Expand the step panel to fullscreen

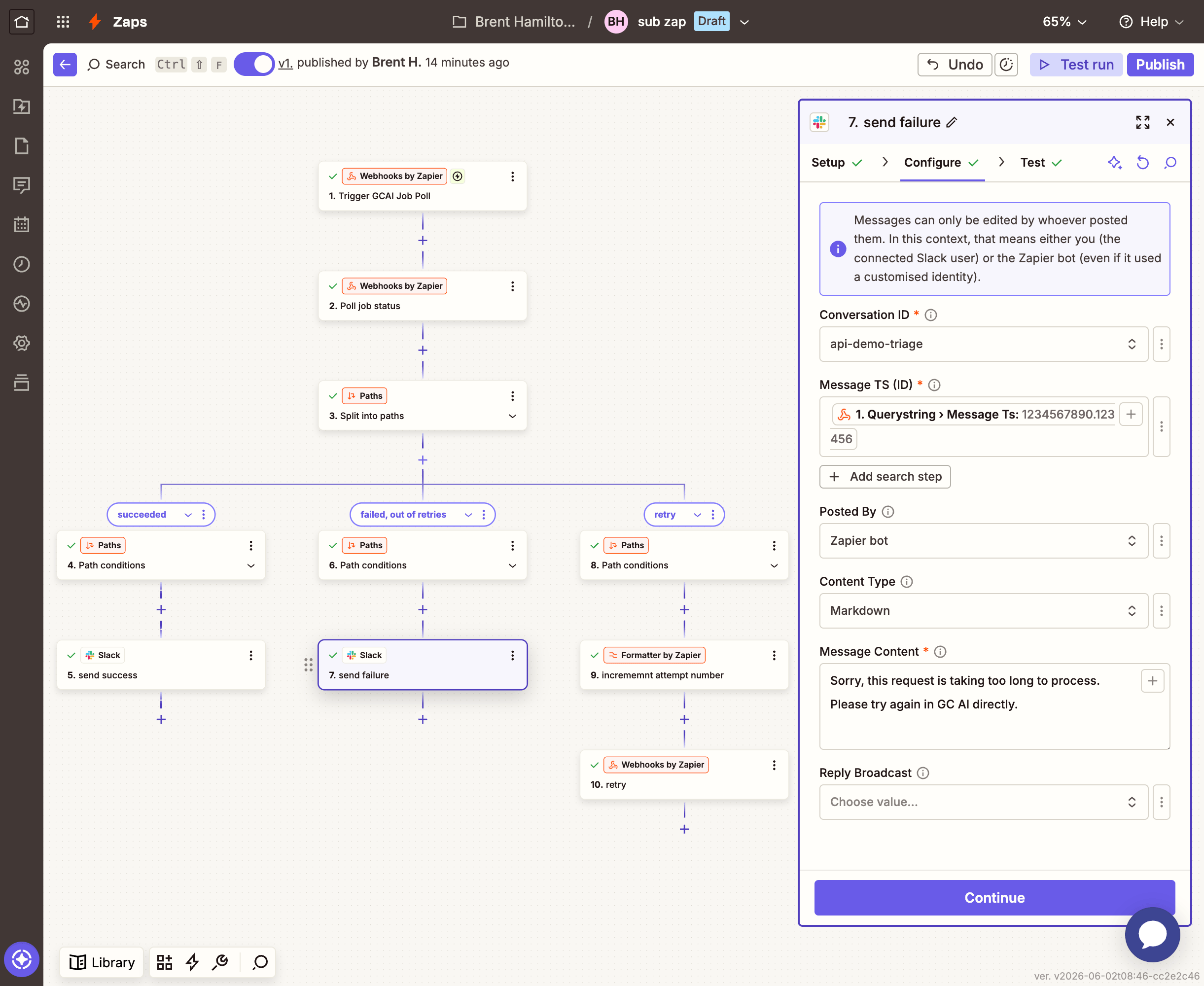(1143, 122)
